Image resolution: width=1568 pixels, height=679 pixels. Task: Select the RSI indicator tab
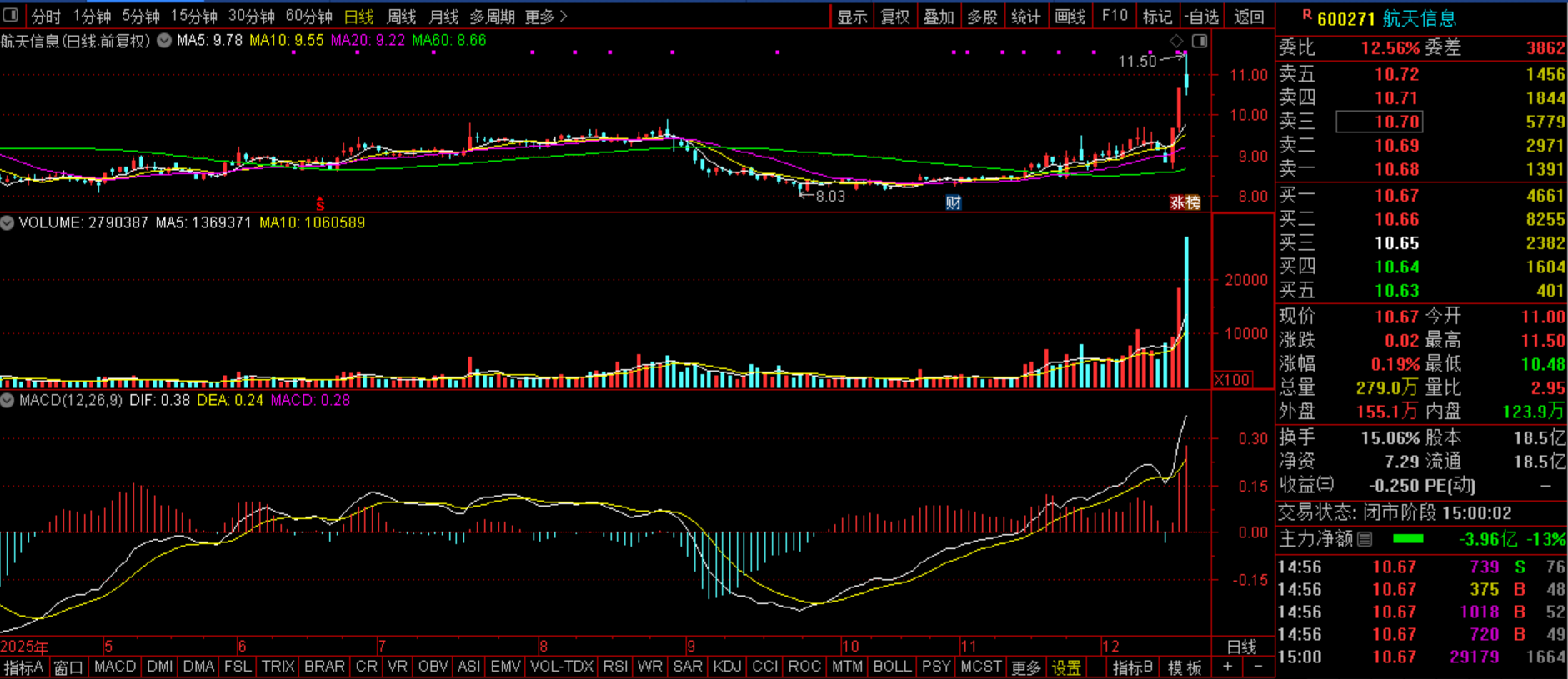point(616,667)
